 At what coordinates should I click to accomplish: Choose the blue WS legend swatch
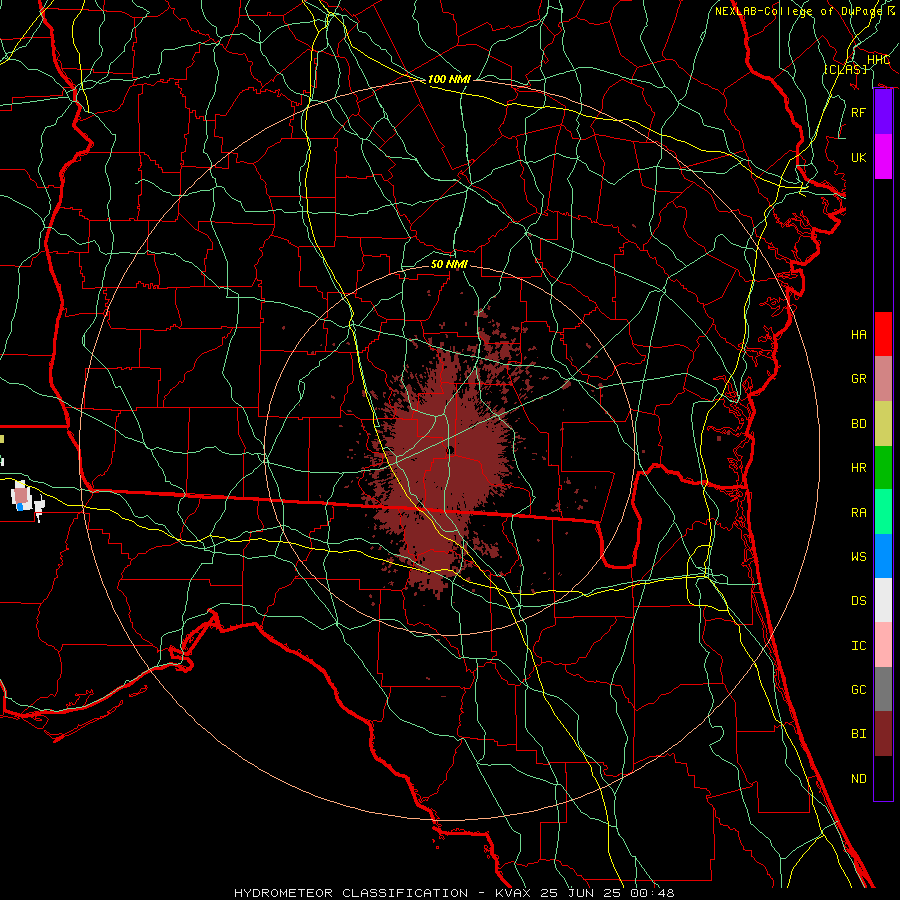(x=883, y=556)
